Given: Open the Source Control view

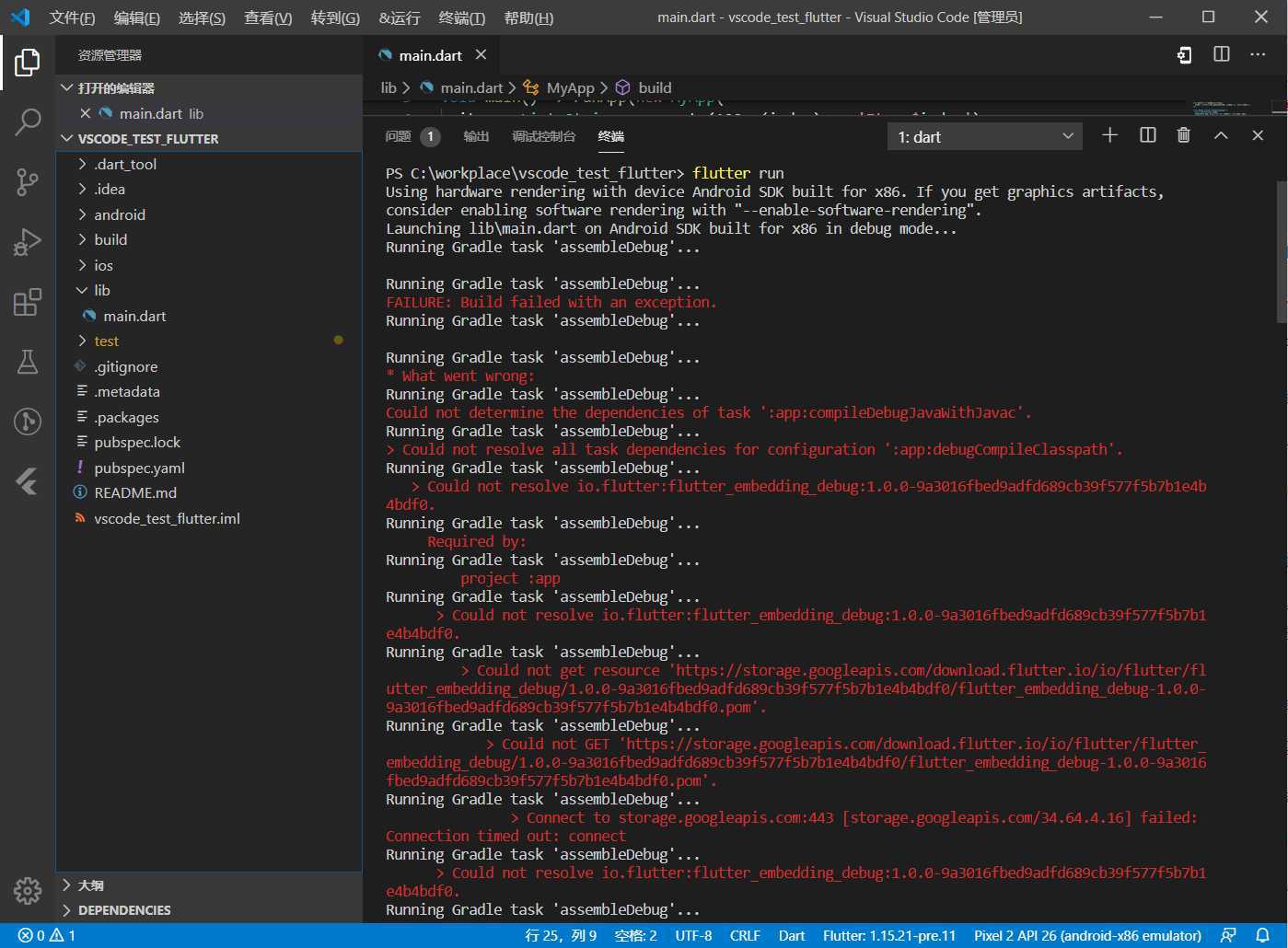Looking at the screenshot, I should coord(28,181).
